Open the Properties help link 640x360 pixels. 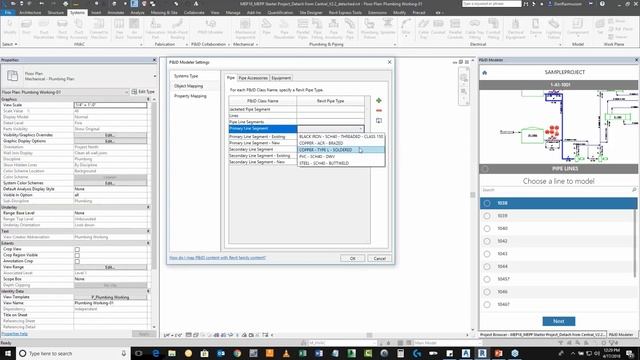point(14,334)
